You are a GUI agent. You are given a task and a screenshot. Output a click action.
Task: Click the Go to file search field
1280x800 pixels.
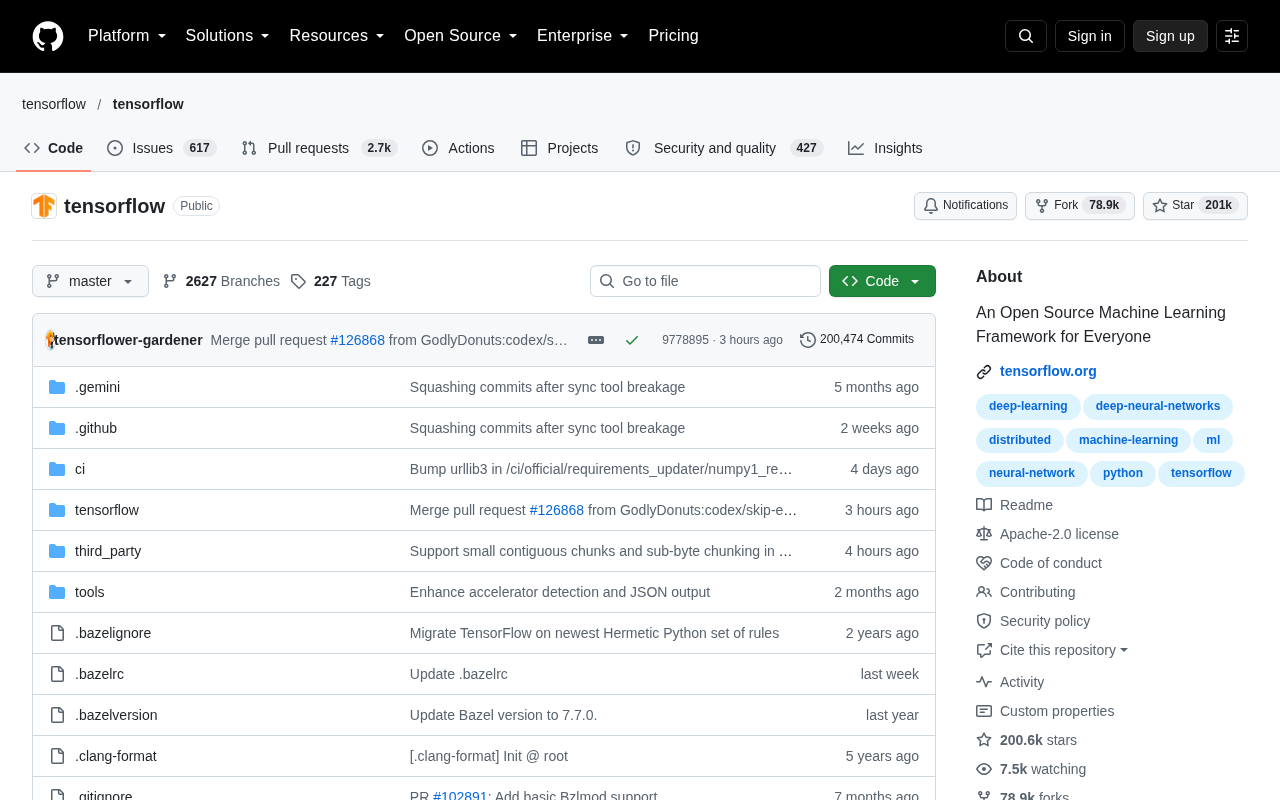705,281
